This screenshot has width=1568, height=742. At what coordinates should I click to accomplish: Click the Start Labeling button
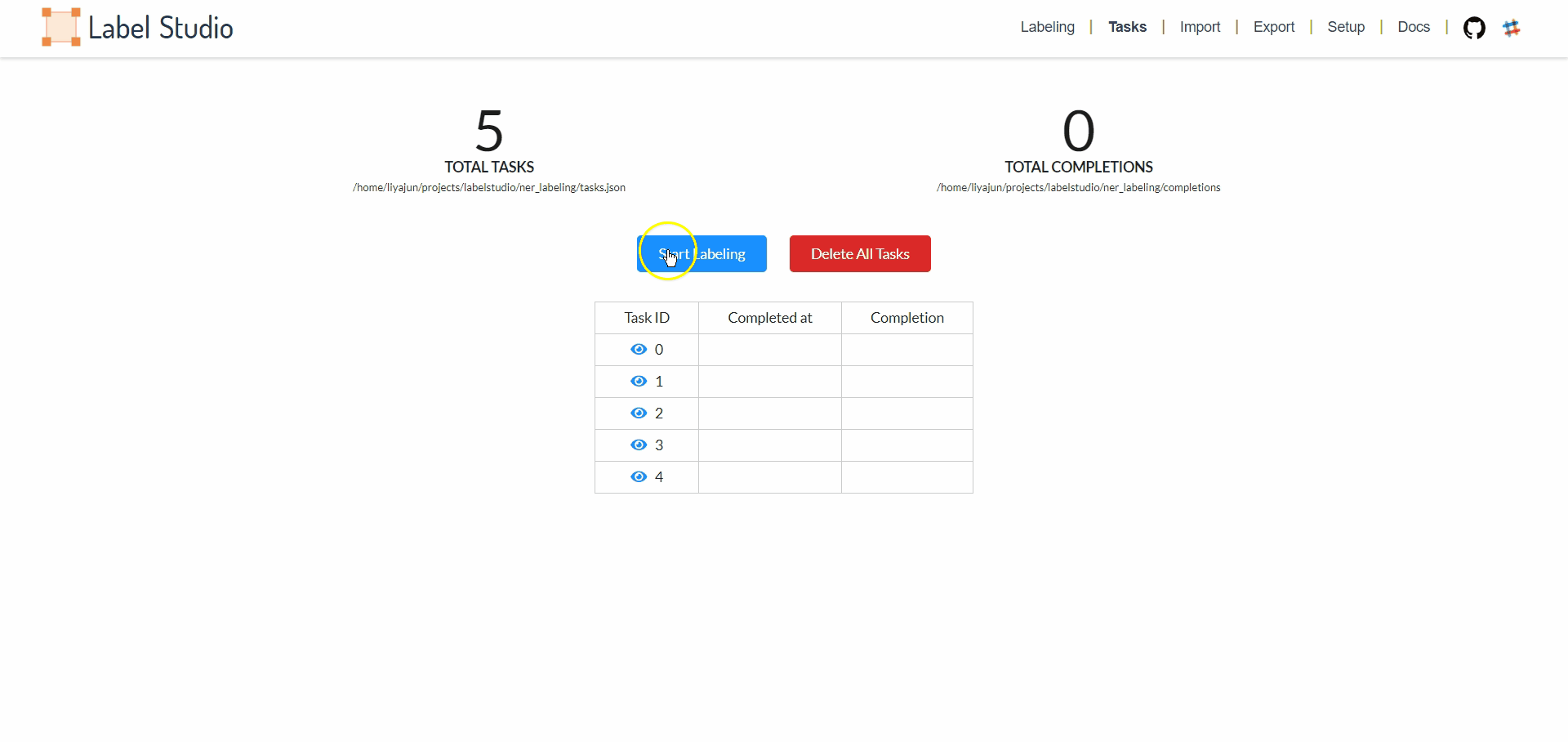(702, 254)
